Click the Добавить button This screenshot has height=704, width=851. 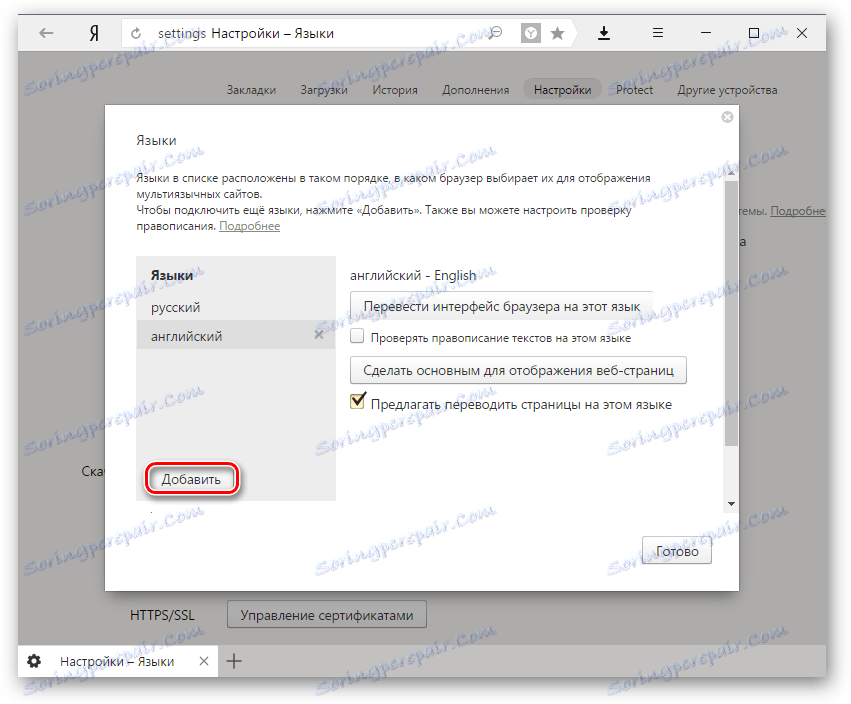click(191, 479)
